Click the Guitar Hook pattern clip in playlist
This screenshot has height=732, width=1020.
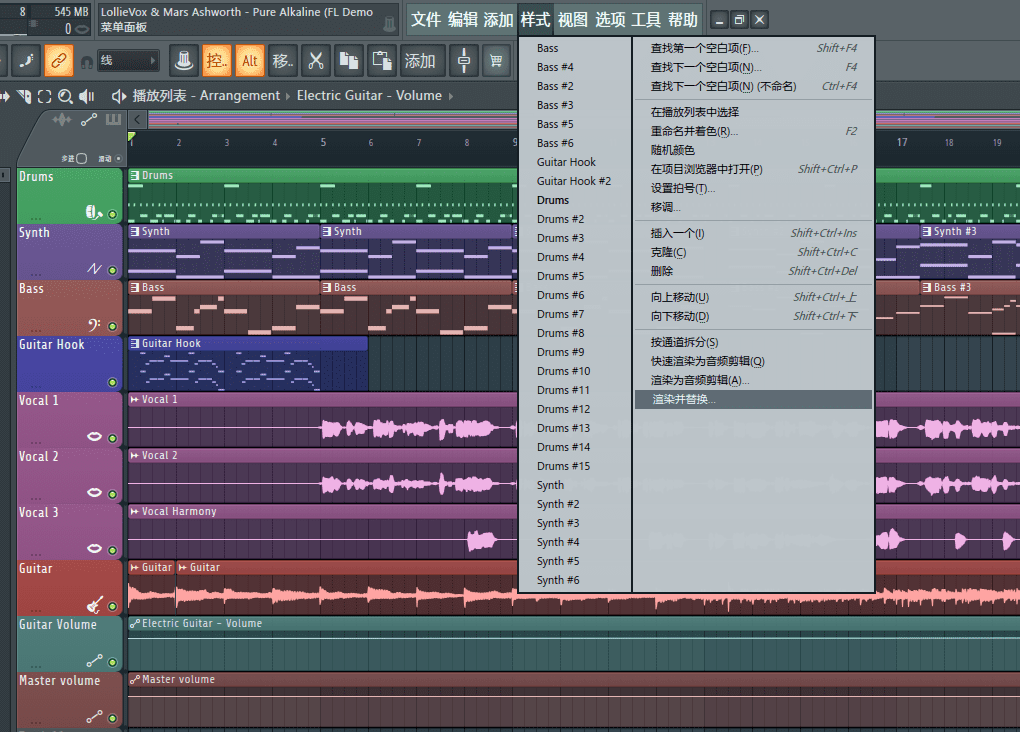[247, 367]
